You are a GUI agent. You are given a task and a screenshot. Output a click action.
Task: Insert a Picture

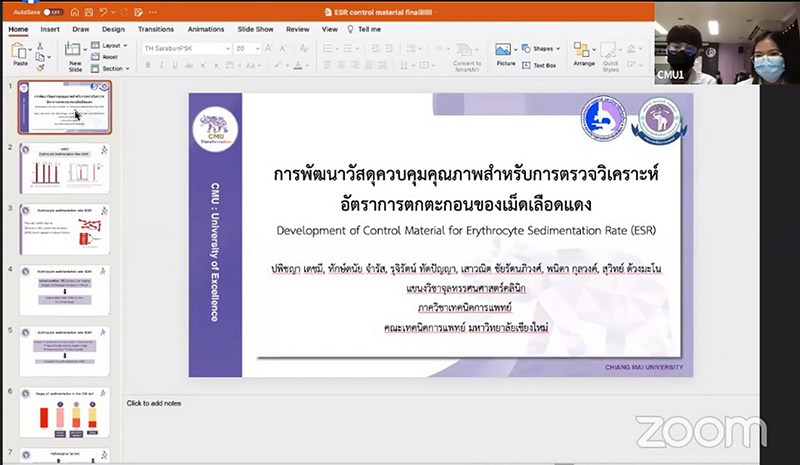[x=505, y=55]
